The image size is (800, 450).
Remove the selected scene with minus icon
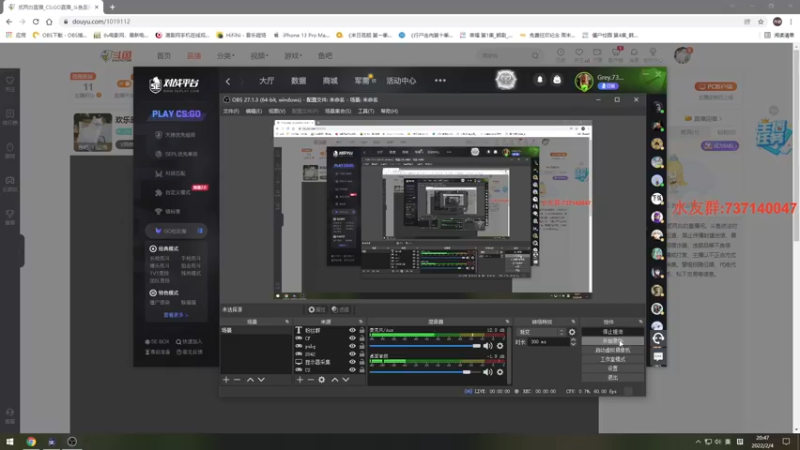click(x=237, y=380)
